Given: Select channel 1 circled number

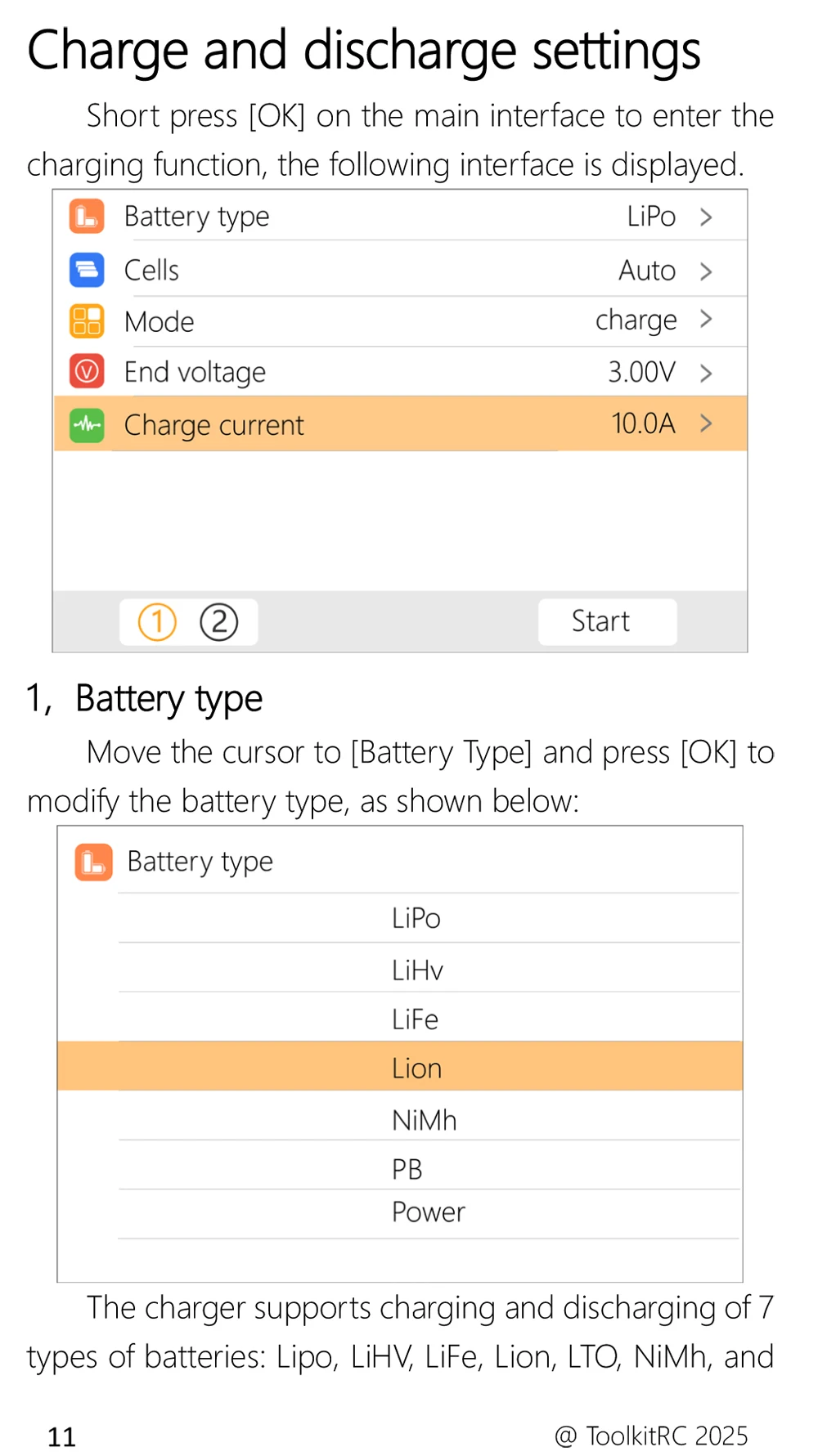Looking at the screenshot, I should click(x=157, y=622).
